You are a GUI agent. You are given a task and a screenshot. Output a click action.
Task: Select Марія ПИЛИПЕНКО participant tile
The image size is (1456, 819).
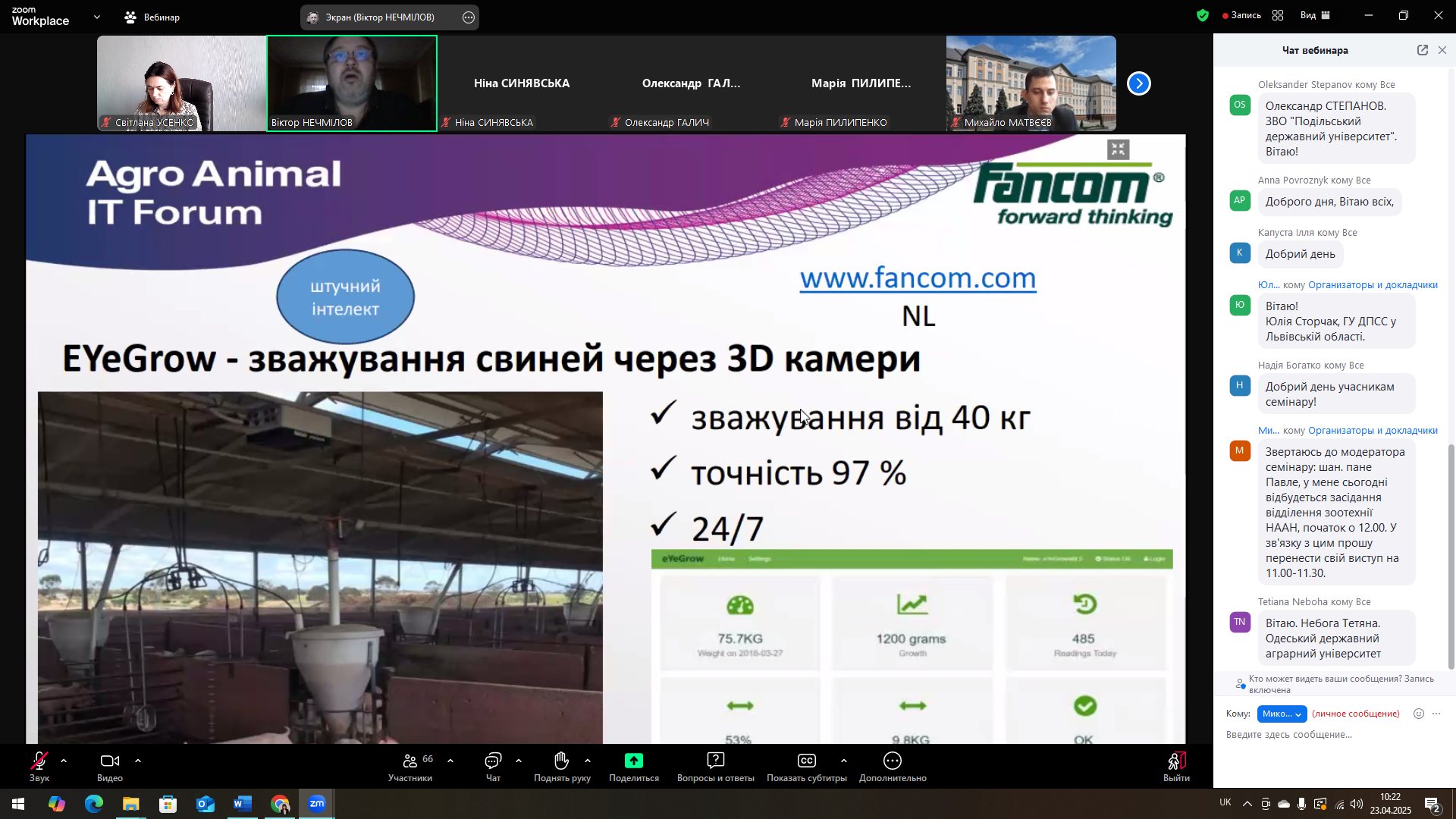[861, 83]
